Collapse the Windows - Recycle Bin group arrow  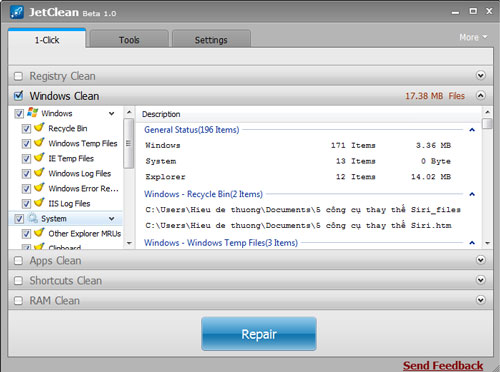472,194
